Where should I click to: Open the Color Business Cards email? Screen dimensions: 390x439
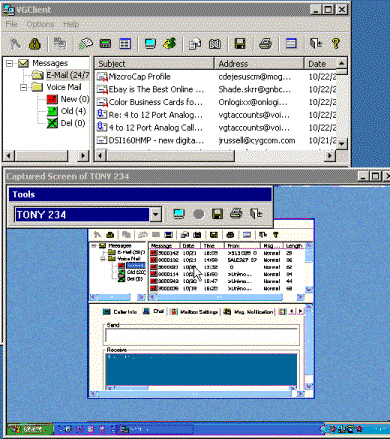click(x=155, y=102)
